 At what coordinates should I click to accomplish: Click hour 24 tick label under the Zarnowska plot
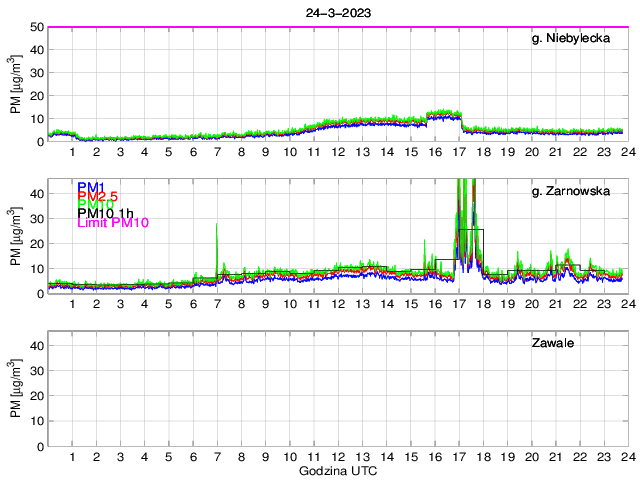627,304
